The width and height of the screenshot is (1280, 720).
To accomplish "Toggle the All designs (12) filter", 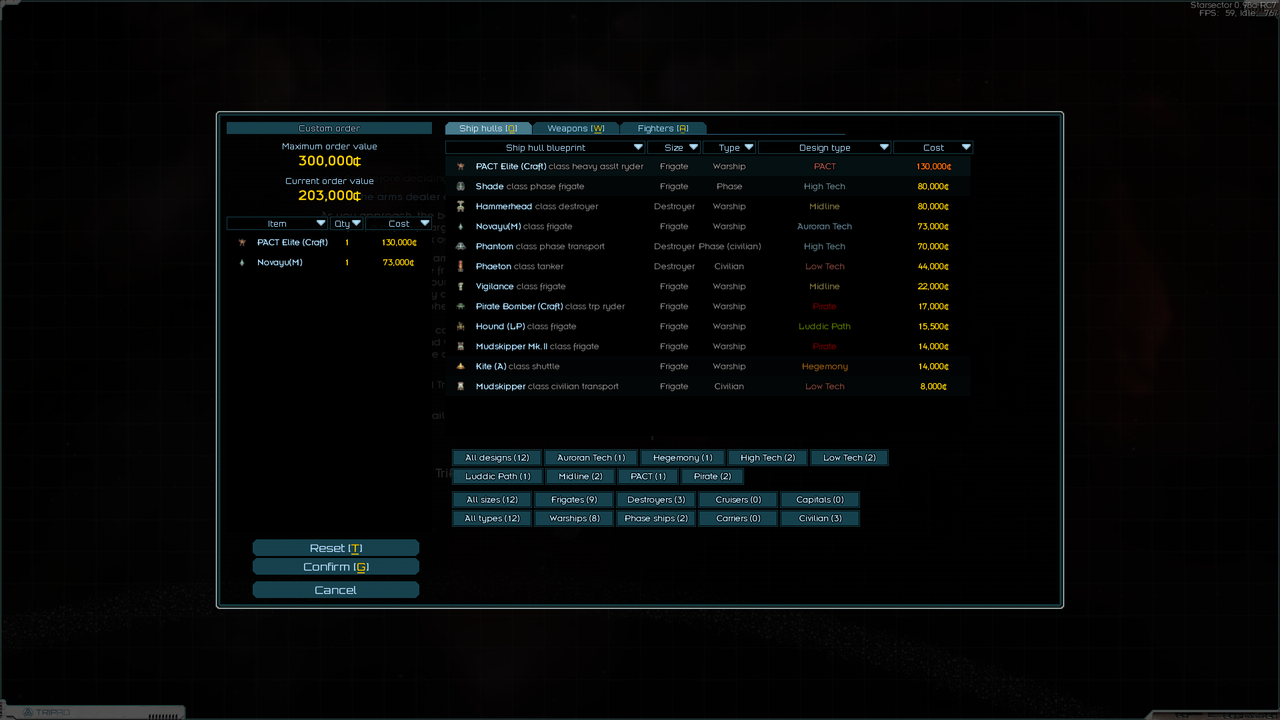I will pyautogui.click(x=497, y=457).
